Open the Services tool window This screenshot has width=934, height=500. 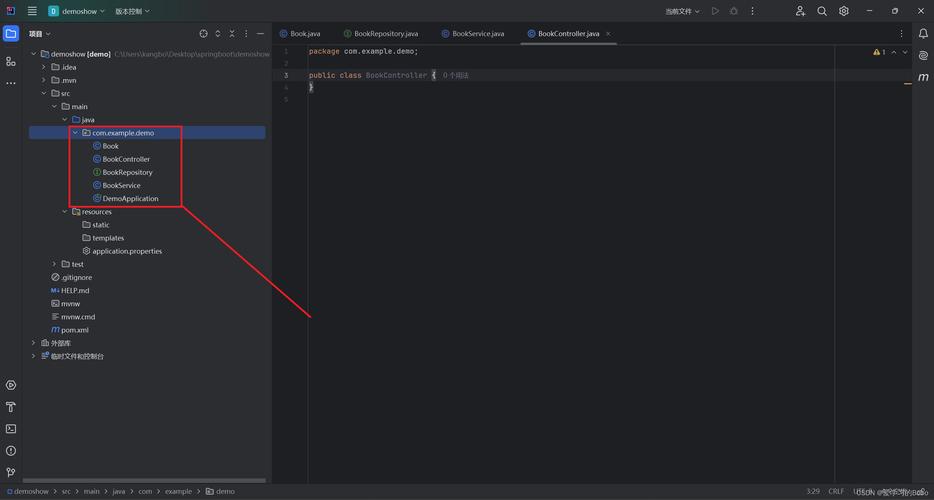[11, 385]
